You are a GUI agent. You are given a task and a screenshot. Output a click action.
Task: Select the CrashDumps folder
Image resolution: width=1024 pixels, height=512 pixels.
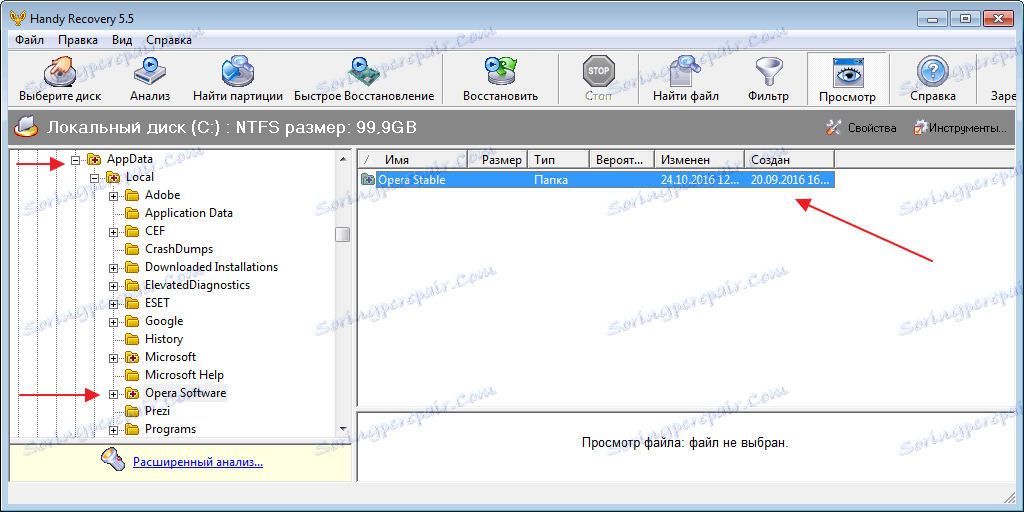179,249
